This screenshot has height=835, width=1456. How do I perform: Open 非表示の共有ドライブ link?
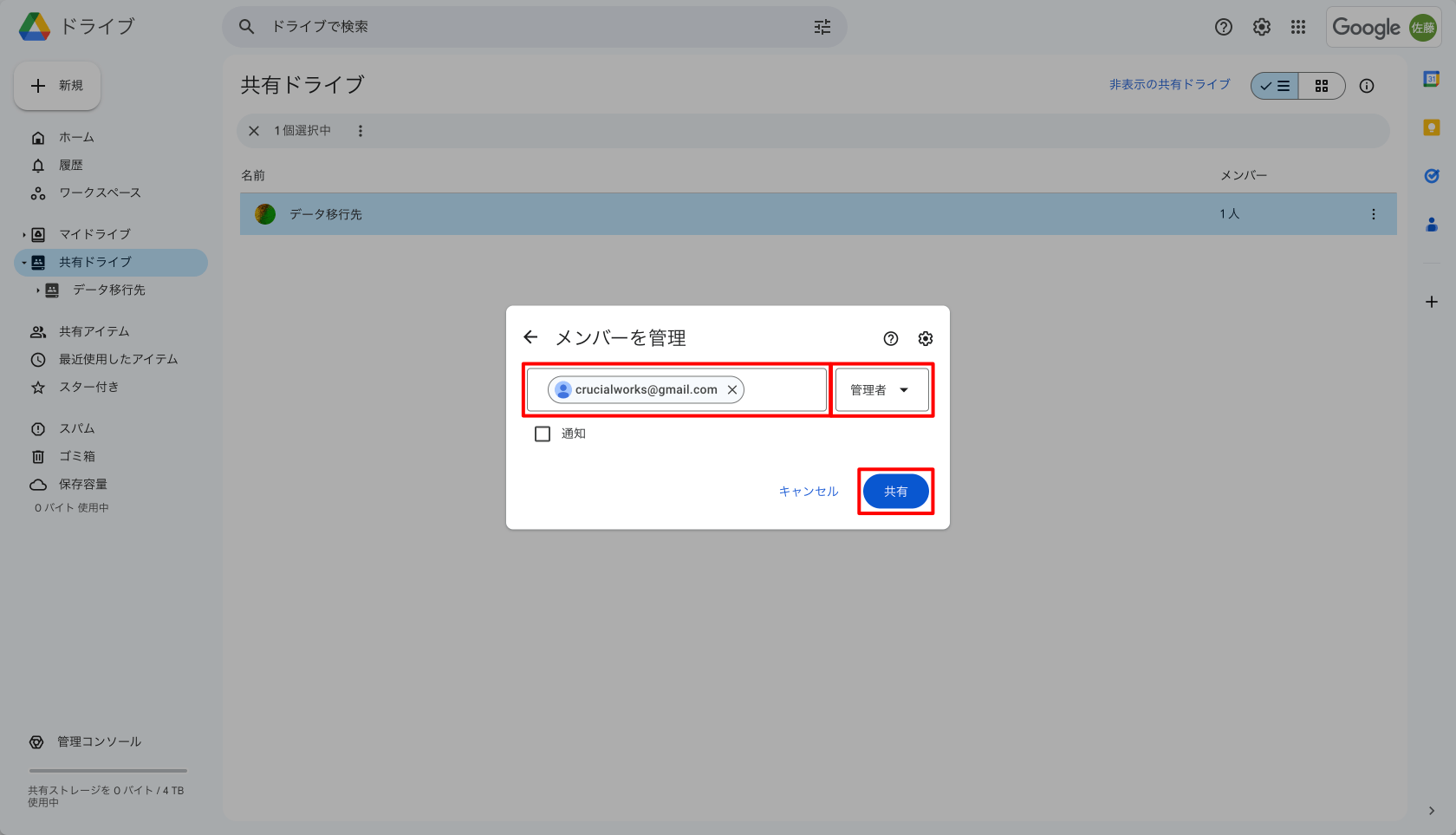pyautogui.click(x=1170, y=85)
